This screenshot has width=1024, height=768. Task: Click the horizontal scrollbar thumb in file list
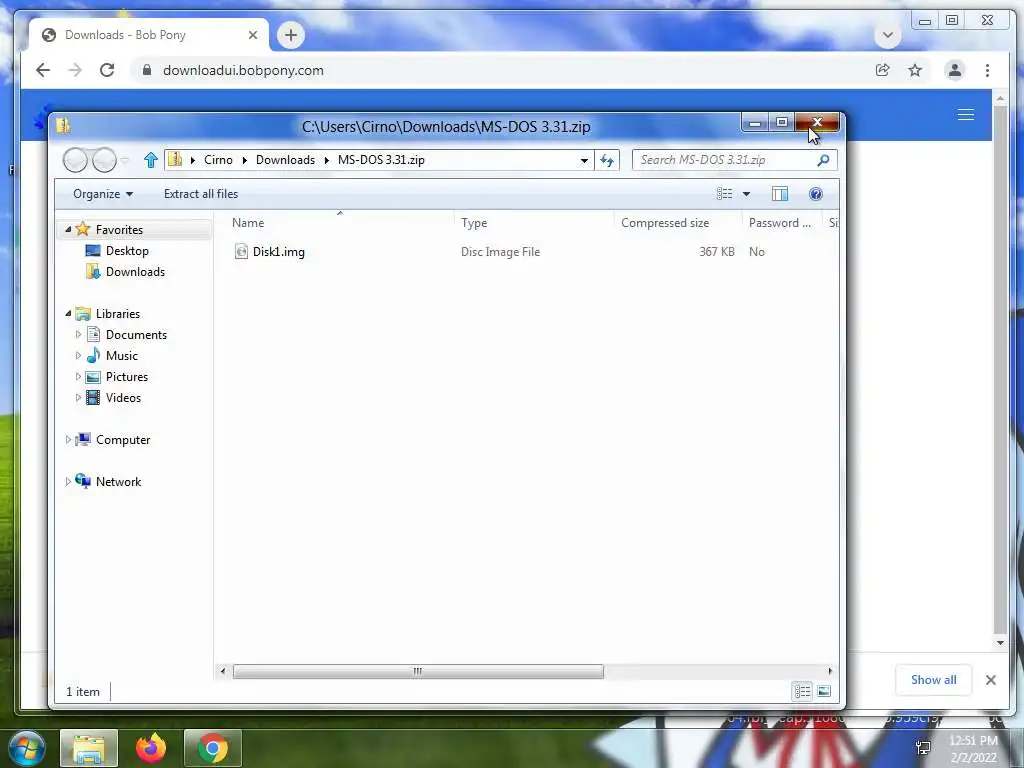(x=418, y=671)
